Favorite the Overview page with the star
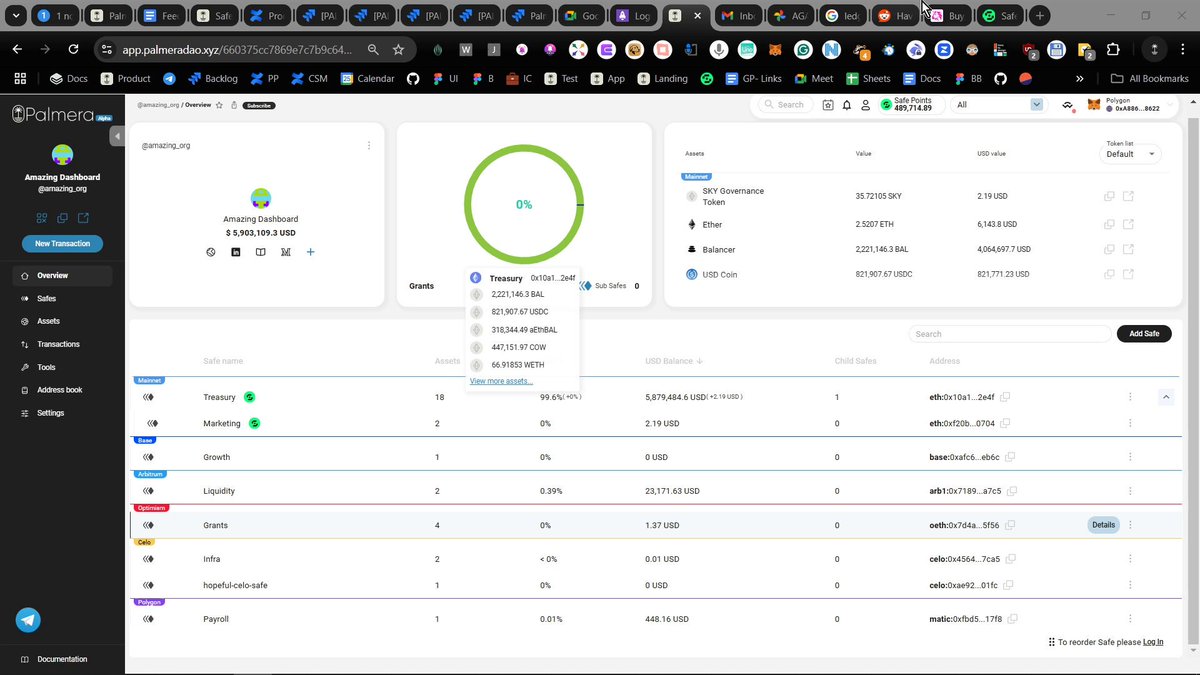The width and height of the screenshot is (1200, 675). tap(219, 105)
